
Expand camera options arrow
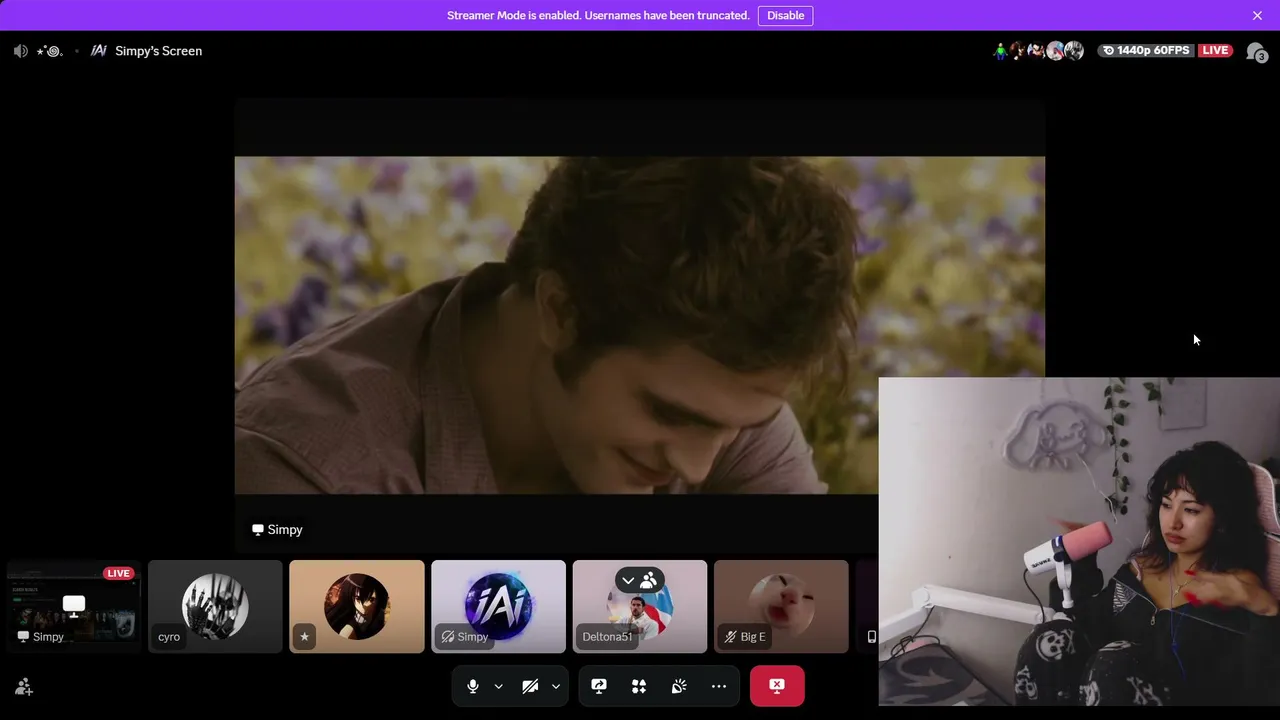(556, 686)
